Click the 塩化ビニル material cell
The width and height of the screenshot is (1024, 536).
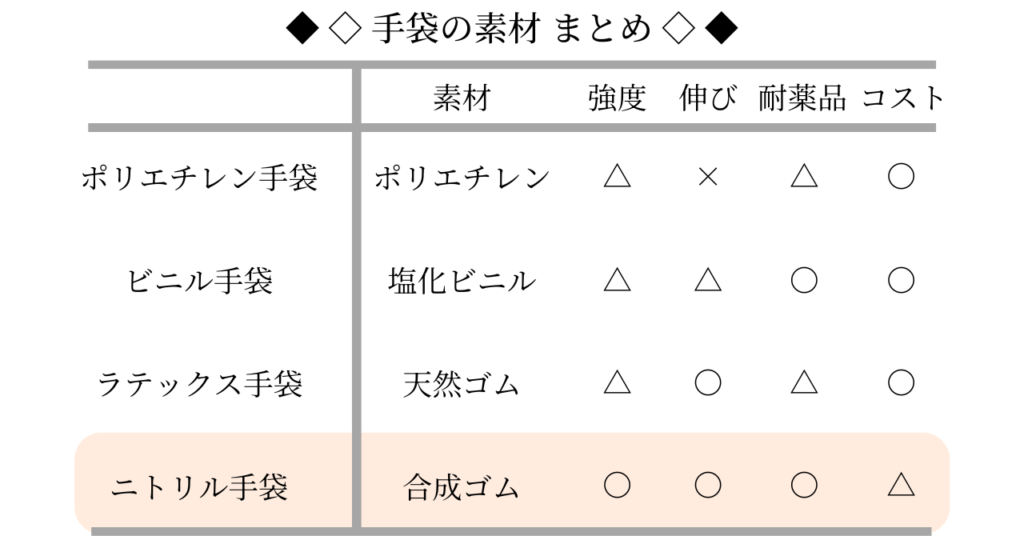tap(462, 281)
